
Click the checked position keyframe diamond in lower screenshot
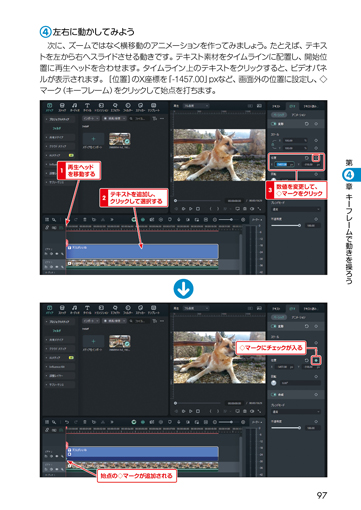pos(316,360)
